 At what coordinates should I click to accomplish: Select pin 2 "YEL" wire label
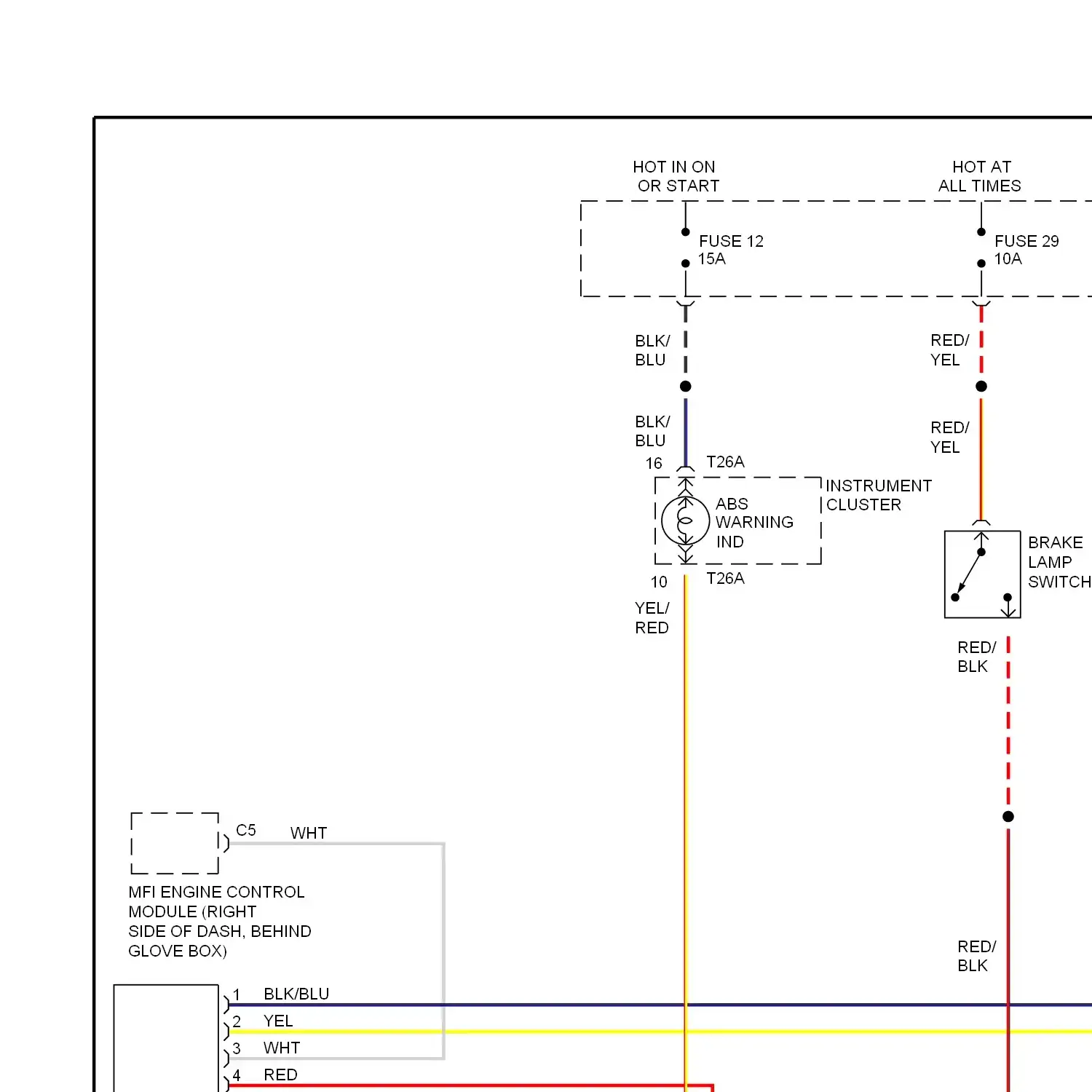click(278, 1021)
